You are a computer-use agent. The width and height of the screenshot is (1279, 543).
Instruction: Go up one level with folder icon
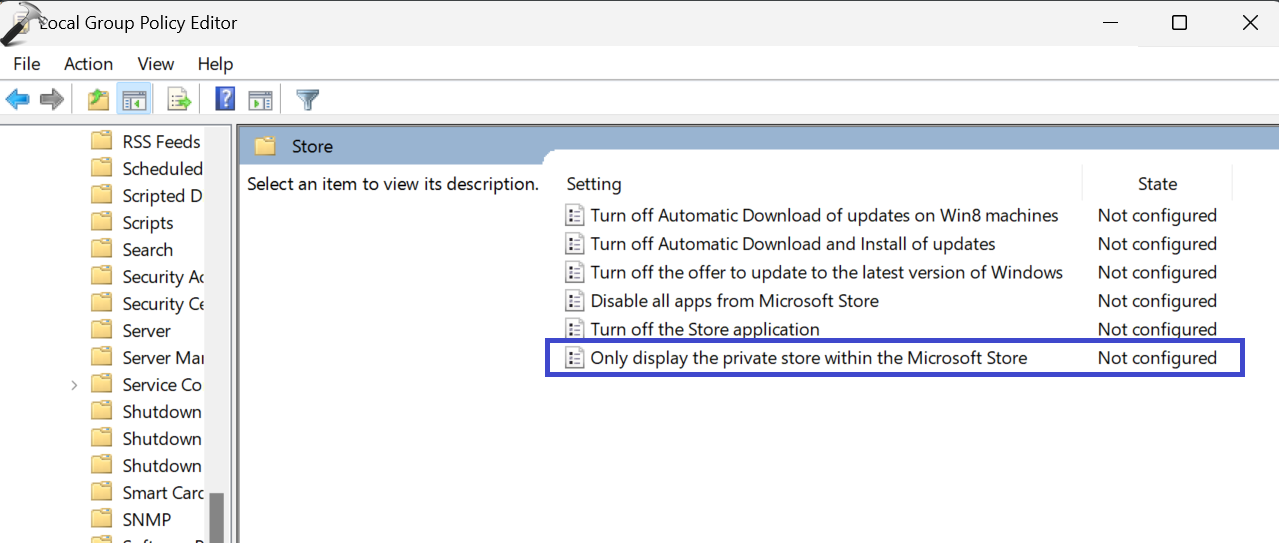[x=98, y=99]
